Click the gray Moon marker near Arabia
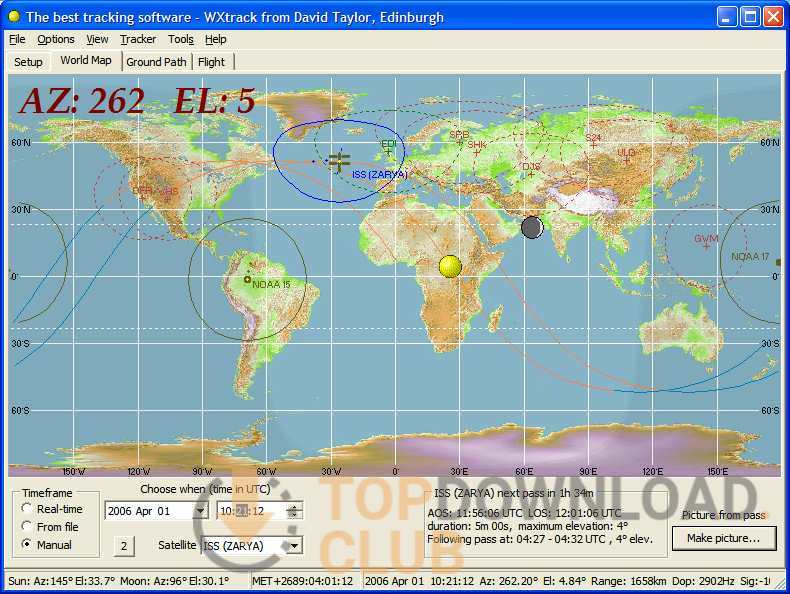Image resolution: width=790 pixels, height=594 pixels. [532, 227]
